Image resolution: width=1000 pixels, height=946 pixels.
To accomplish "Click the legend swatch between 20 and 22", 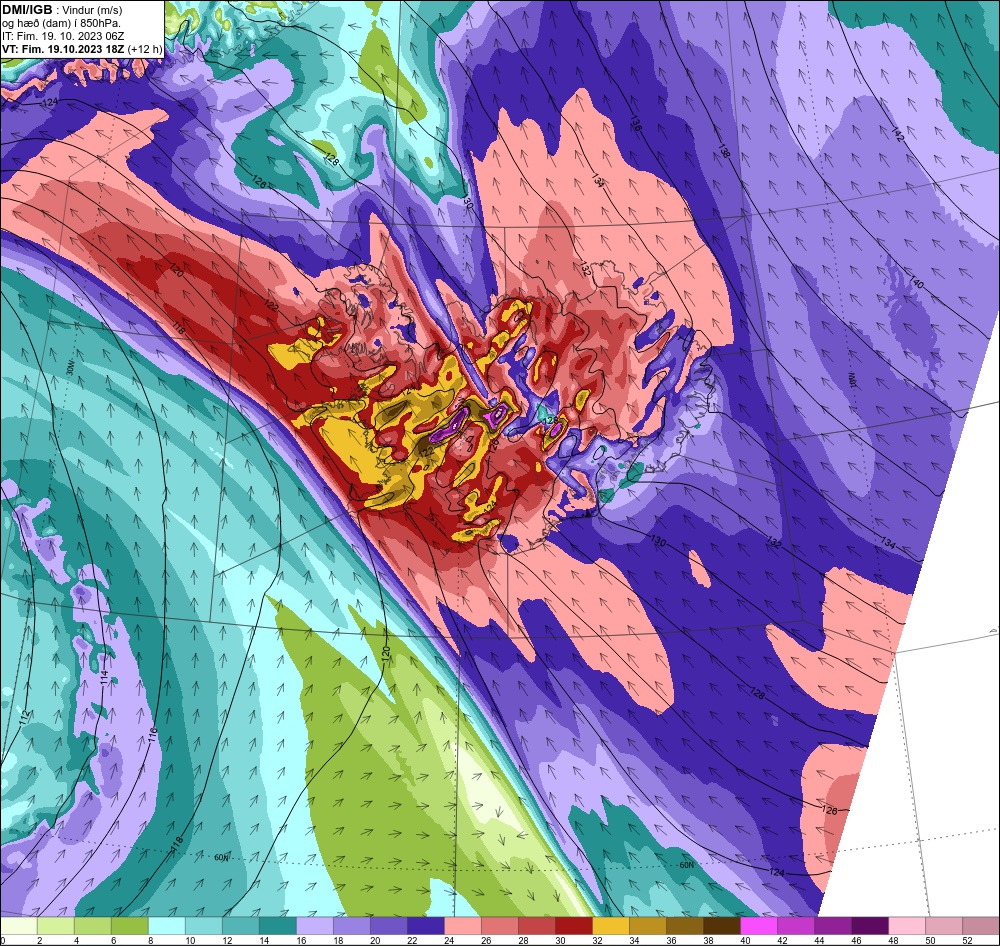I will tap(389, 926).
